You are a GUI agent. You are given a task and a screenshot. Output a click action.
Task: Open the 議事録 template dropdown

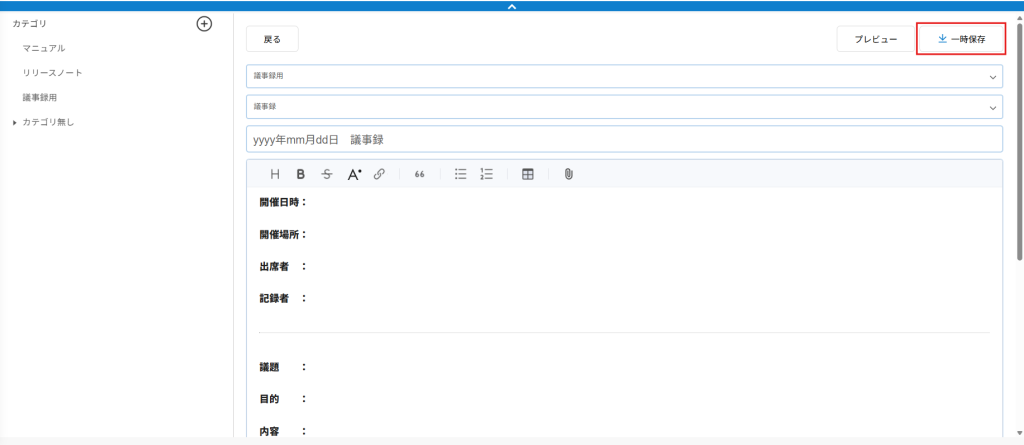tap(624, 106)
